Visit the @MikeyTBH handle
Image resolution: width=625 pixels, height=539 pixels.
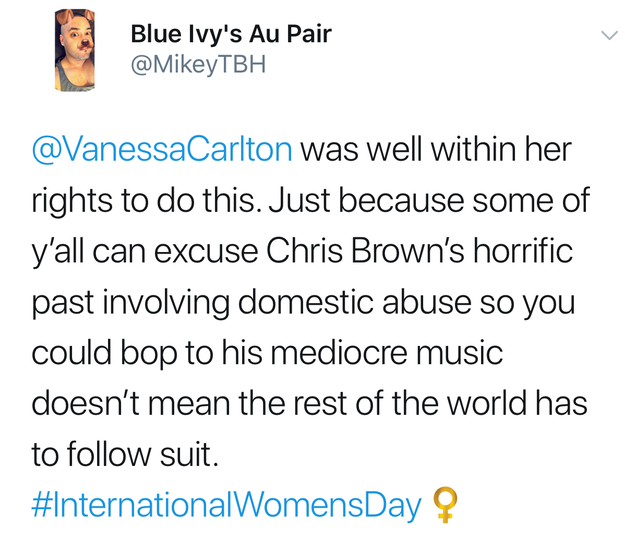(x=198, y=65)
